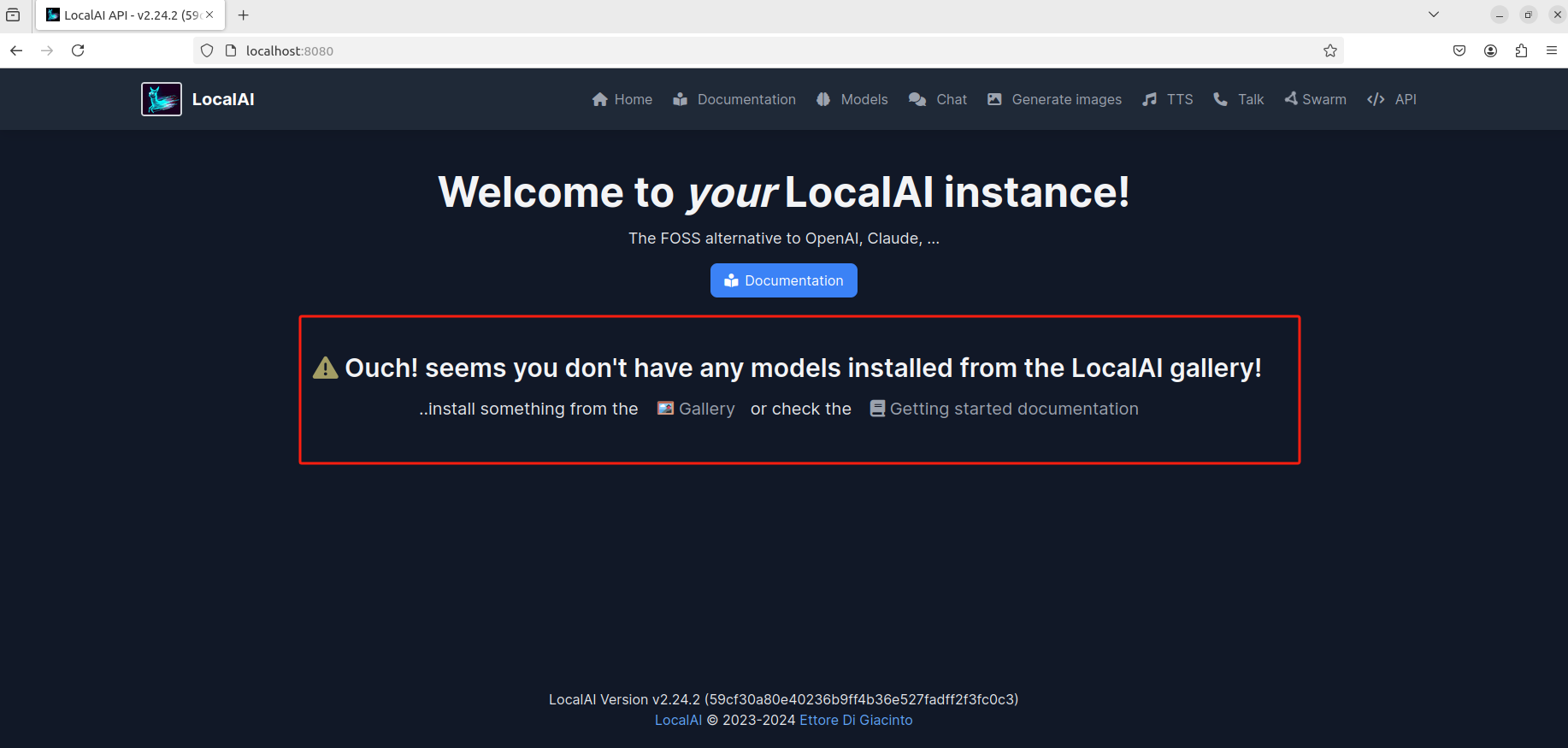
Task: Select Generate images in navbar
Action: click(1054, 99)
